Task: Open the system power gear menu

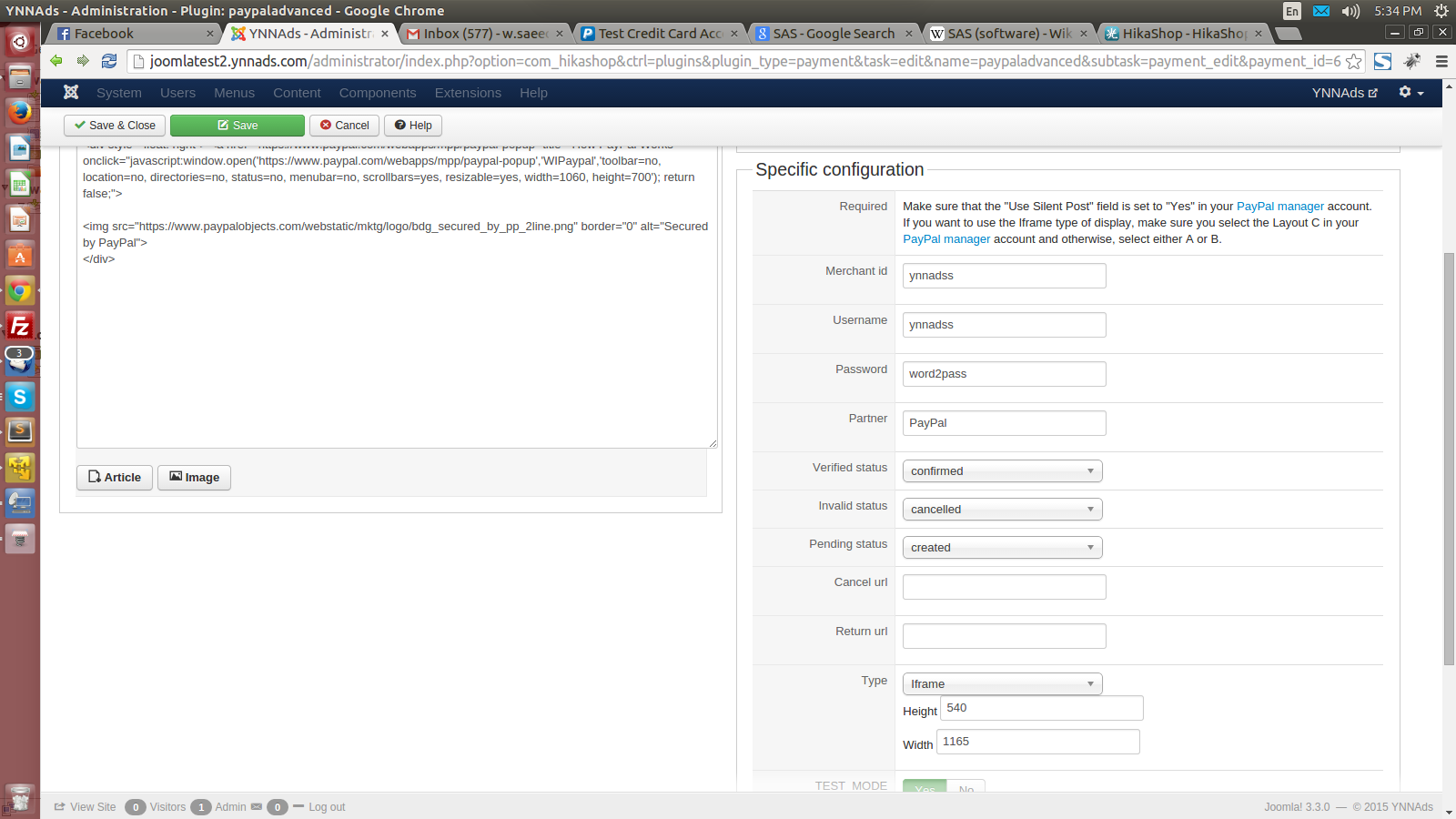Action: 1441,11
